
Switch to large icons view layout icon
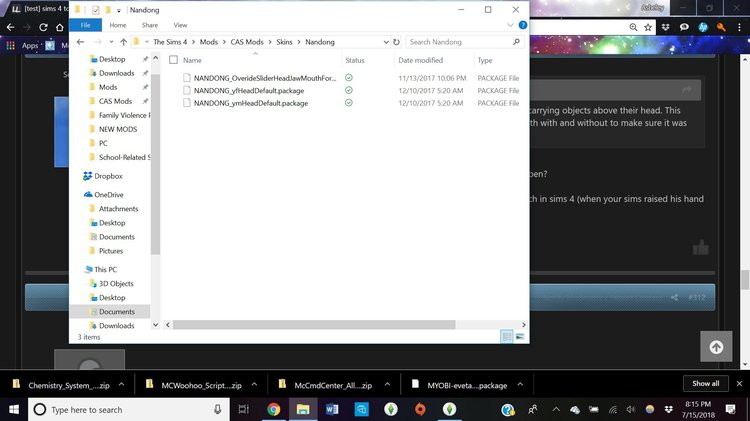(519, 336)
